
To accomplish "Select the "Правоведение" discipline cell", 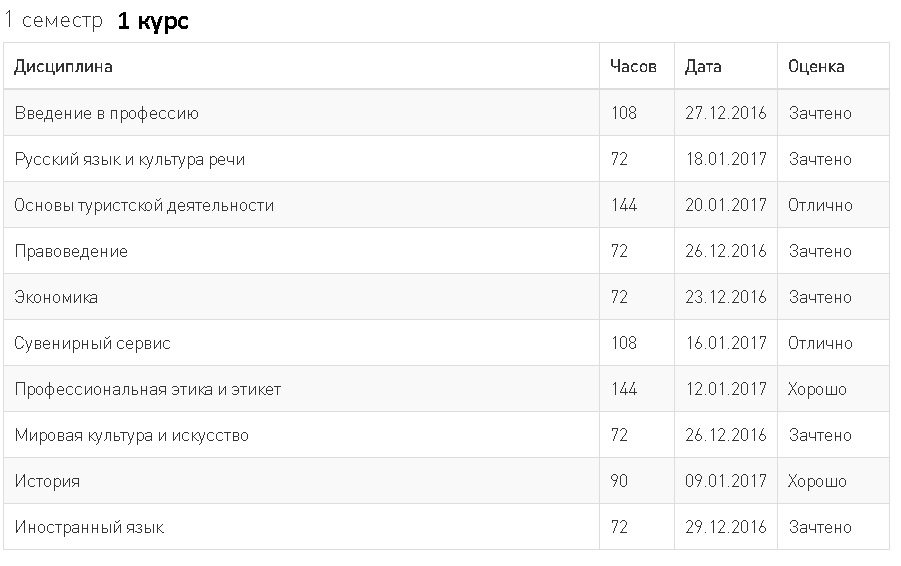I will click(71, 251).
